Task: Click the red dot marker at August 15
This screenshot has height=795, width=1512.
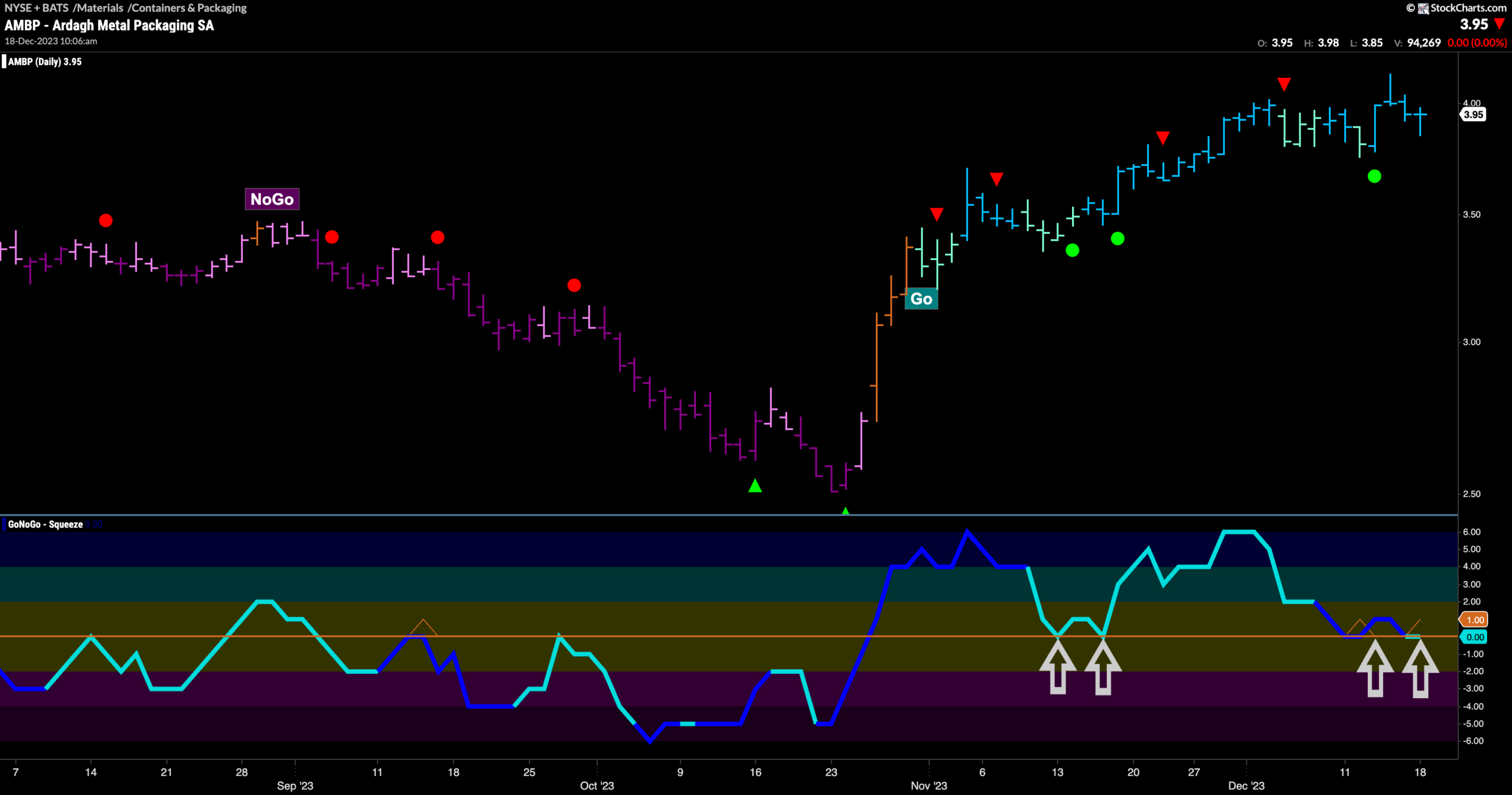Action: point(106,220)
